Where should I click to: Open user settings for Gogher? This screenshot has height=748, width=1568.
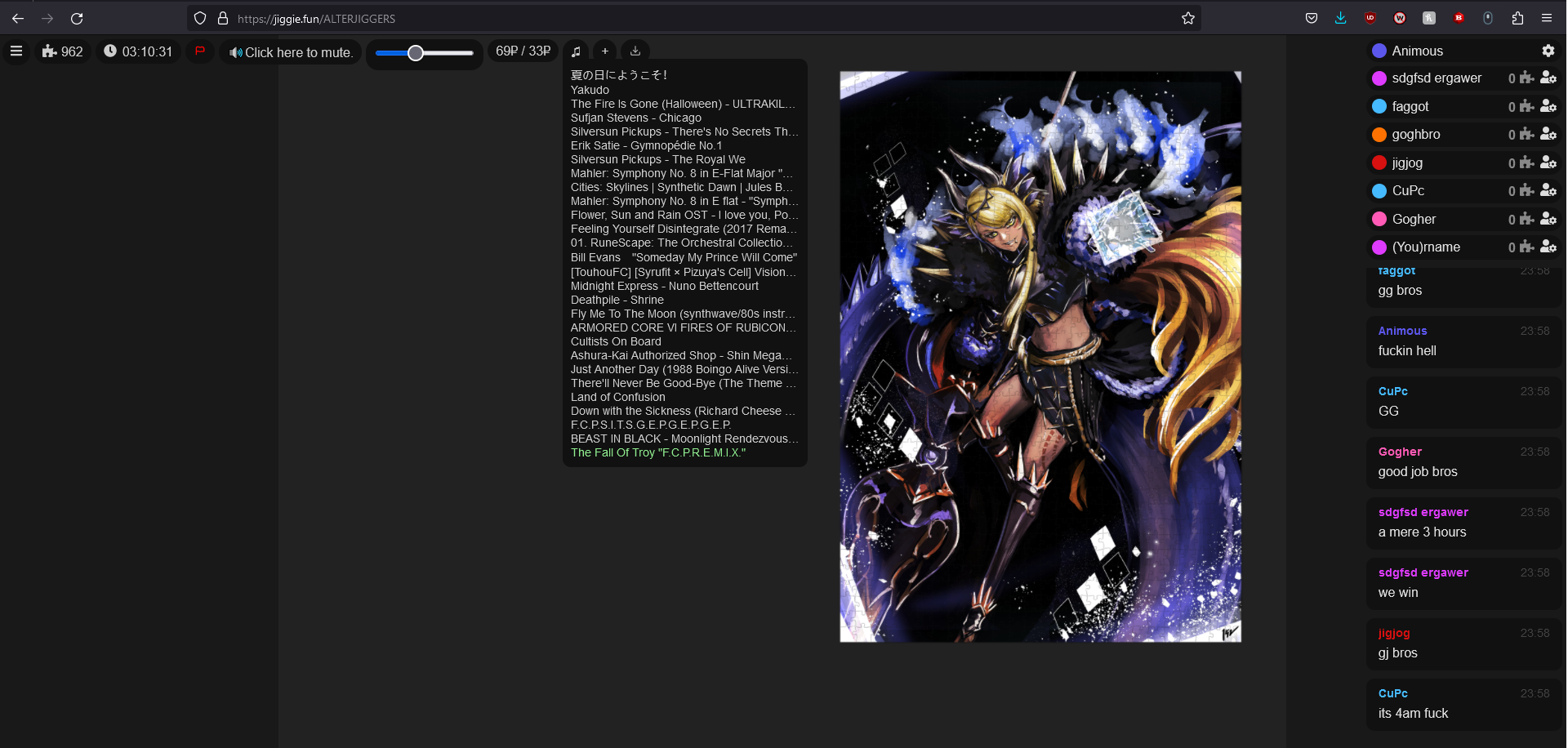[1548, 220]
